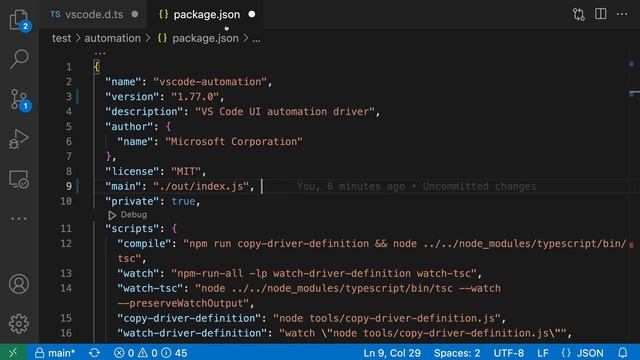Click line number 1 in the gutter
Viewport: 640px width, 360px height.
pos(69,67)
